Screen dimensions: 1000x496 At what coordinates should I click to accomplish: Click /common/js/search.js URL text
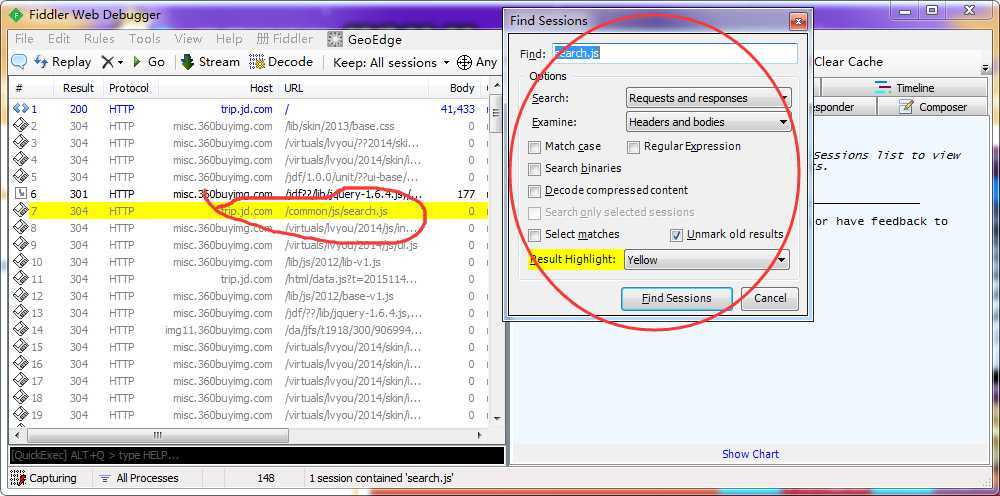point(336,211)
